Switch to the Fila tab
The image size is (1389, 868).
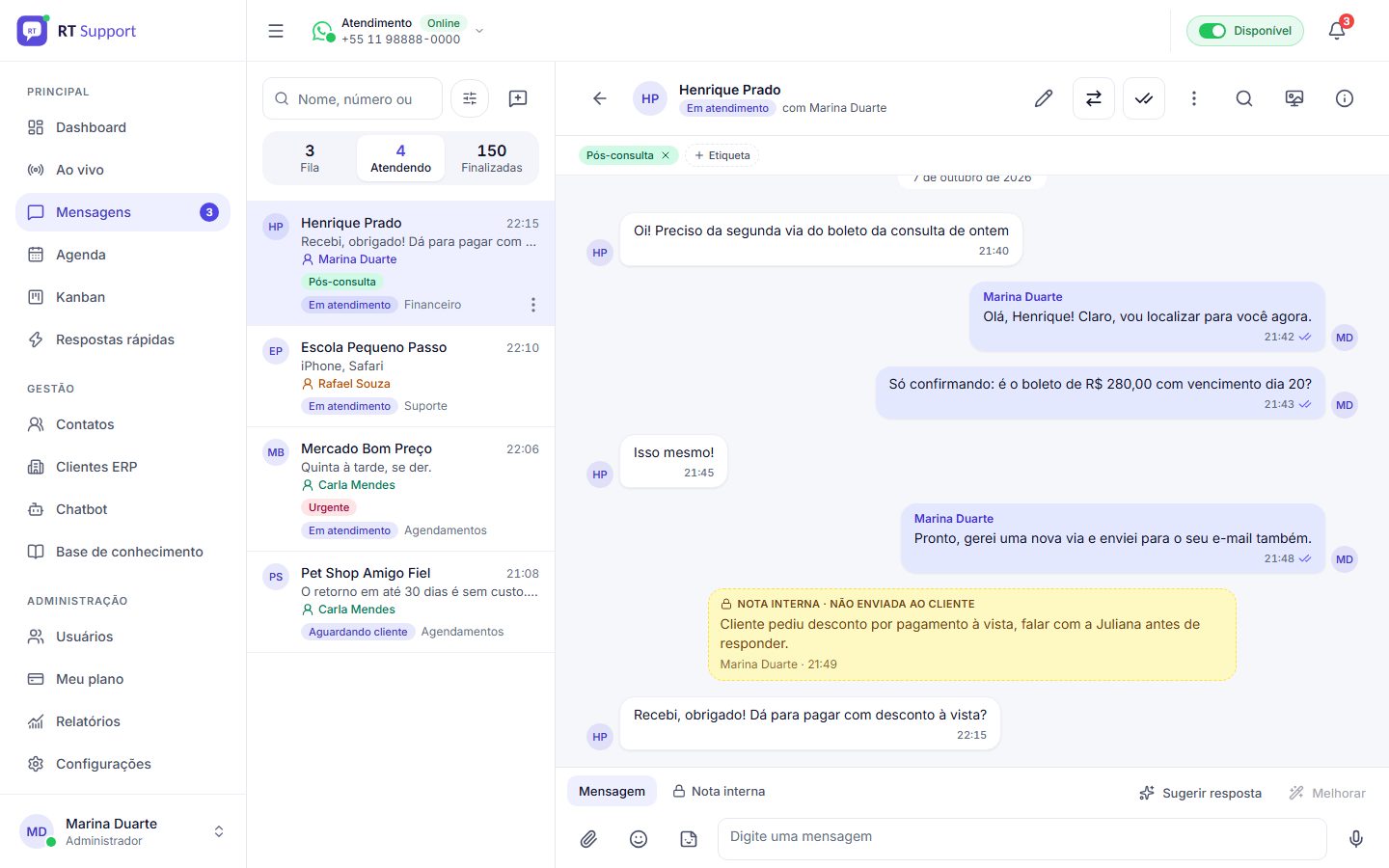tap(310, 158)
